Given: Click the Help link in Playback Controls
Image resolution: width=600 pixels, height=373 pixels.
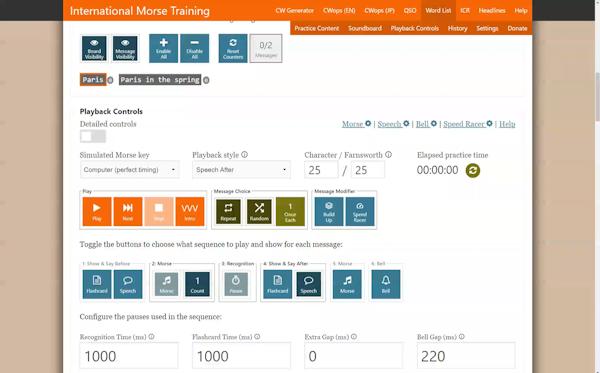Looking at the screenshot, I should pos(507,124).
